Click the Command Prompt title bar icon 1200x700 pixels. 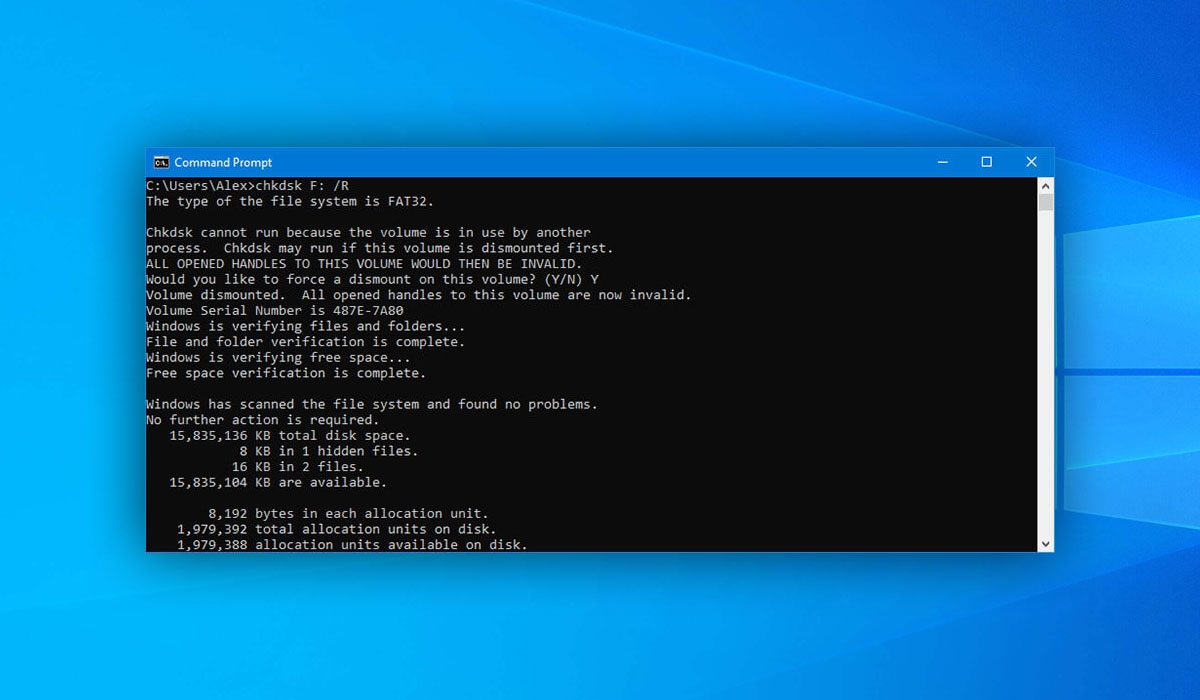[x=161, y=162]
